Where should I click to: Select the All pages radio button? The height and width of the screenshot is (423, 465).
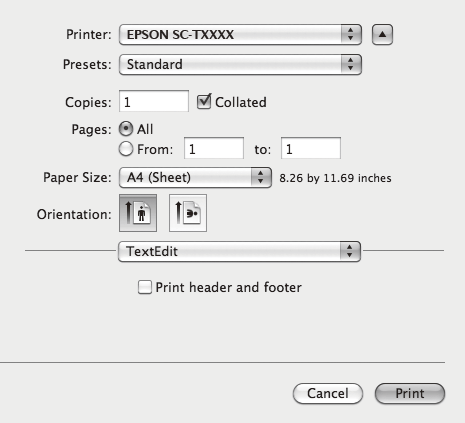tap(126, 129)
